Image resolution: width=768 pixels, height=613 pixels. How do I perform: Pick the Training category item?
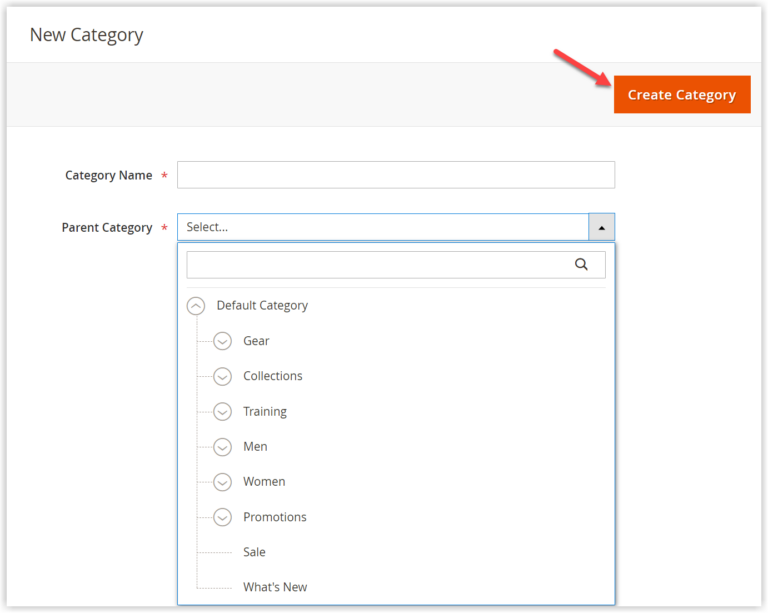click(x=264, y=412)
